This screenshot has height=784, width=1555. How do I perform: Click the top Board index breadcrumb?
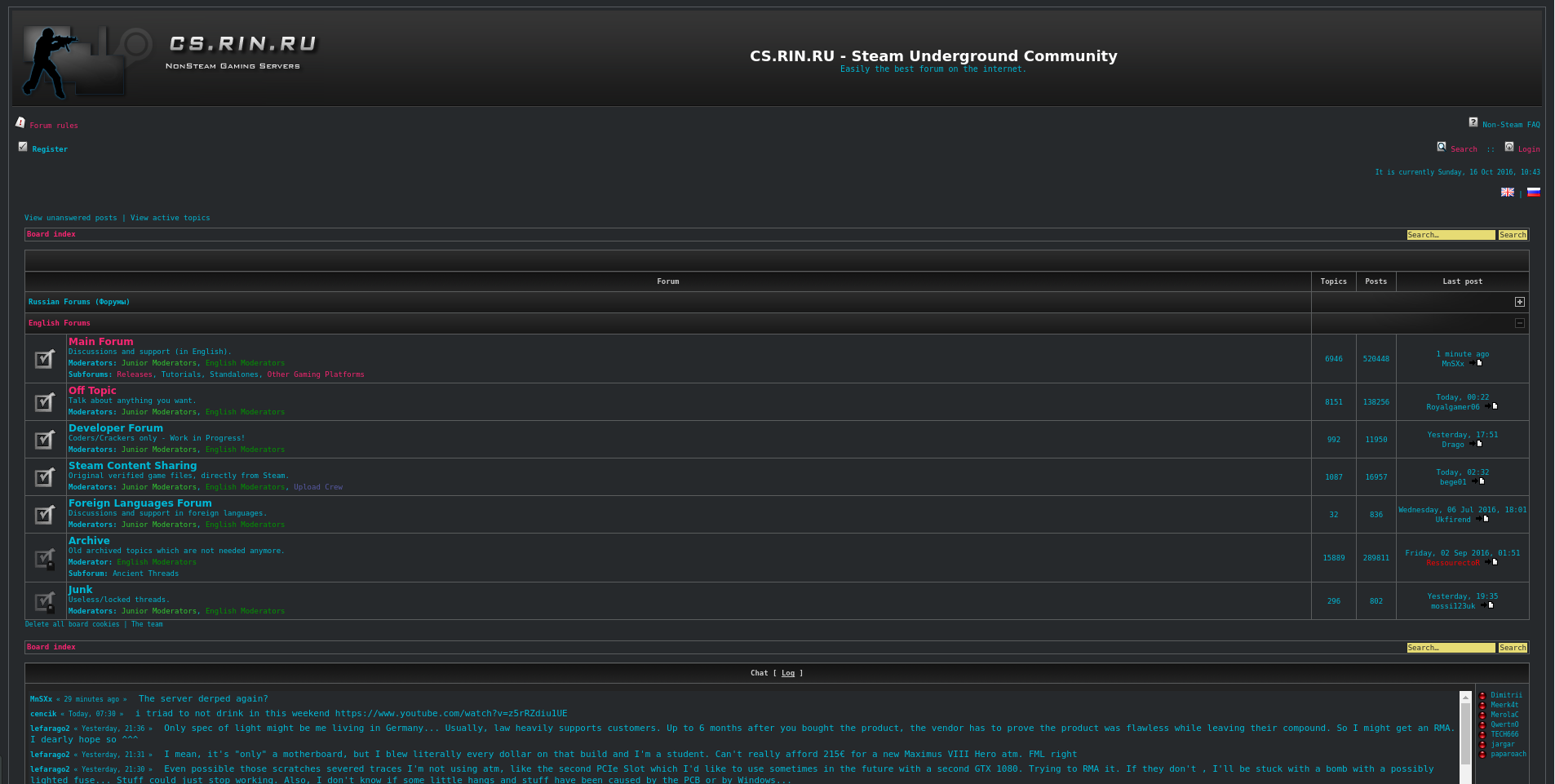tap(51, 234)
